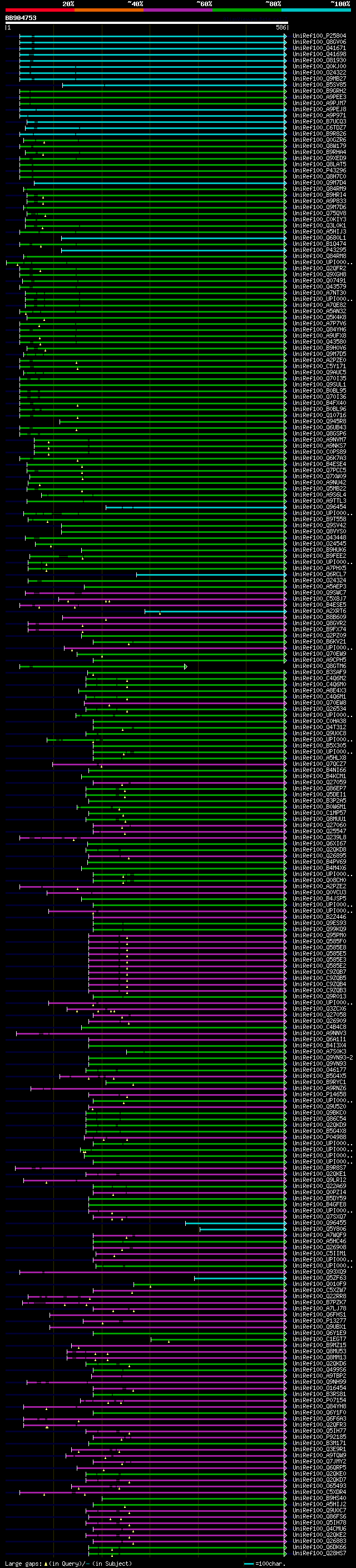This screenshot has height=1568, width=356.
Task: Select the UniRef100_Q4CMU6 label
Action: pyautogui.click(x=319, y=1529)
